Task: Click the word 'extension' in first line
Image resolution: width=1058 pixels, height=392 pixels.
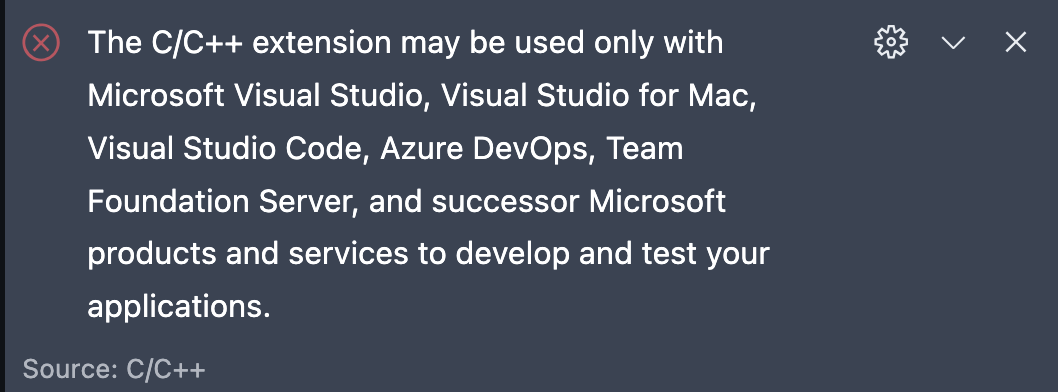Action: [x=322, y=43]
